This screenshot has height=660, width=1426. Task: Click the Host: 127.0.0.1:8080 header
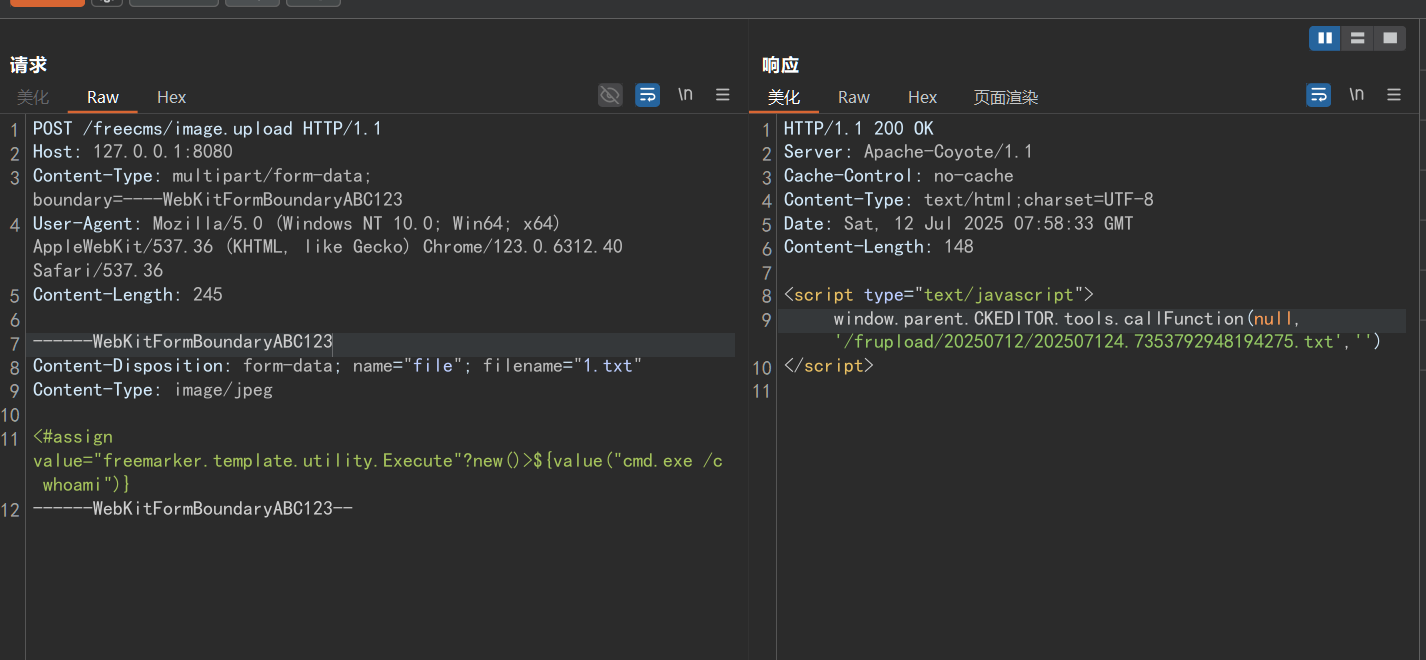(x=133, y=152)
